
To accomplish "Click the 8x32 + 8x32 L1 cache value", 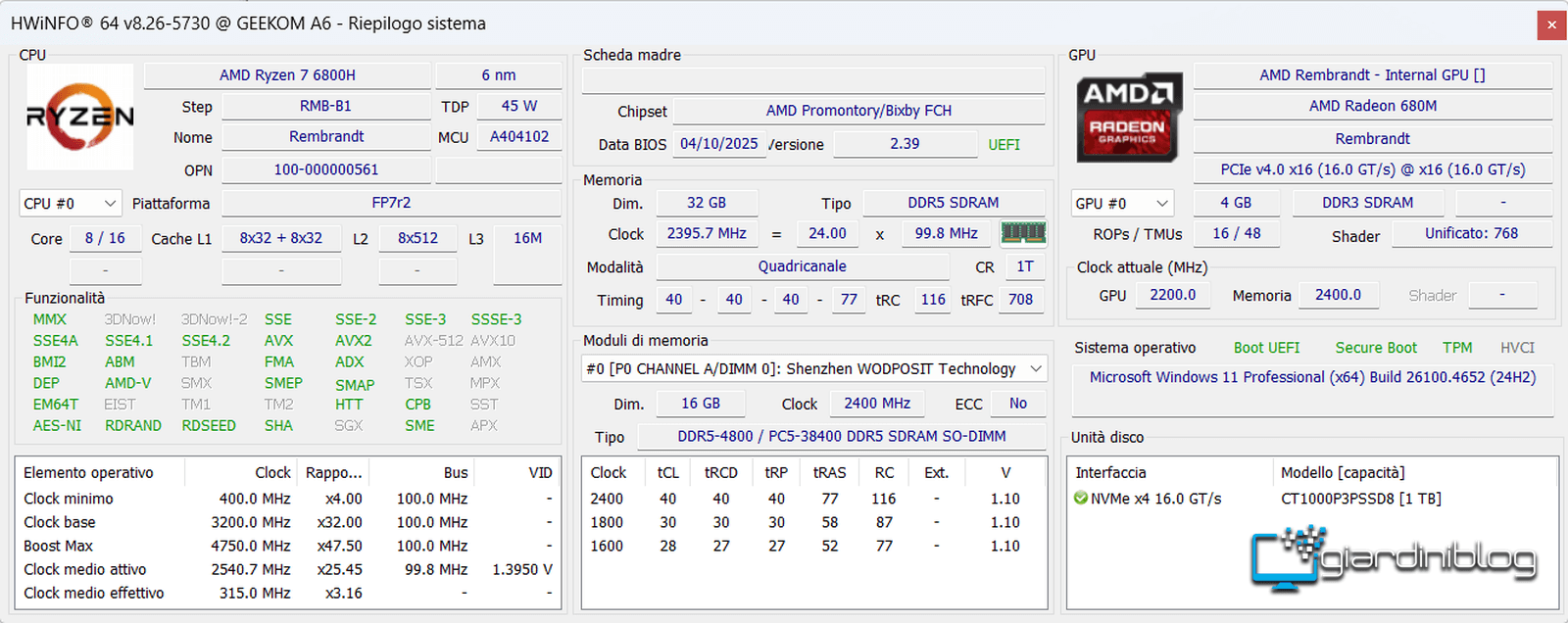I will (281, 238).
